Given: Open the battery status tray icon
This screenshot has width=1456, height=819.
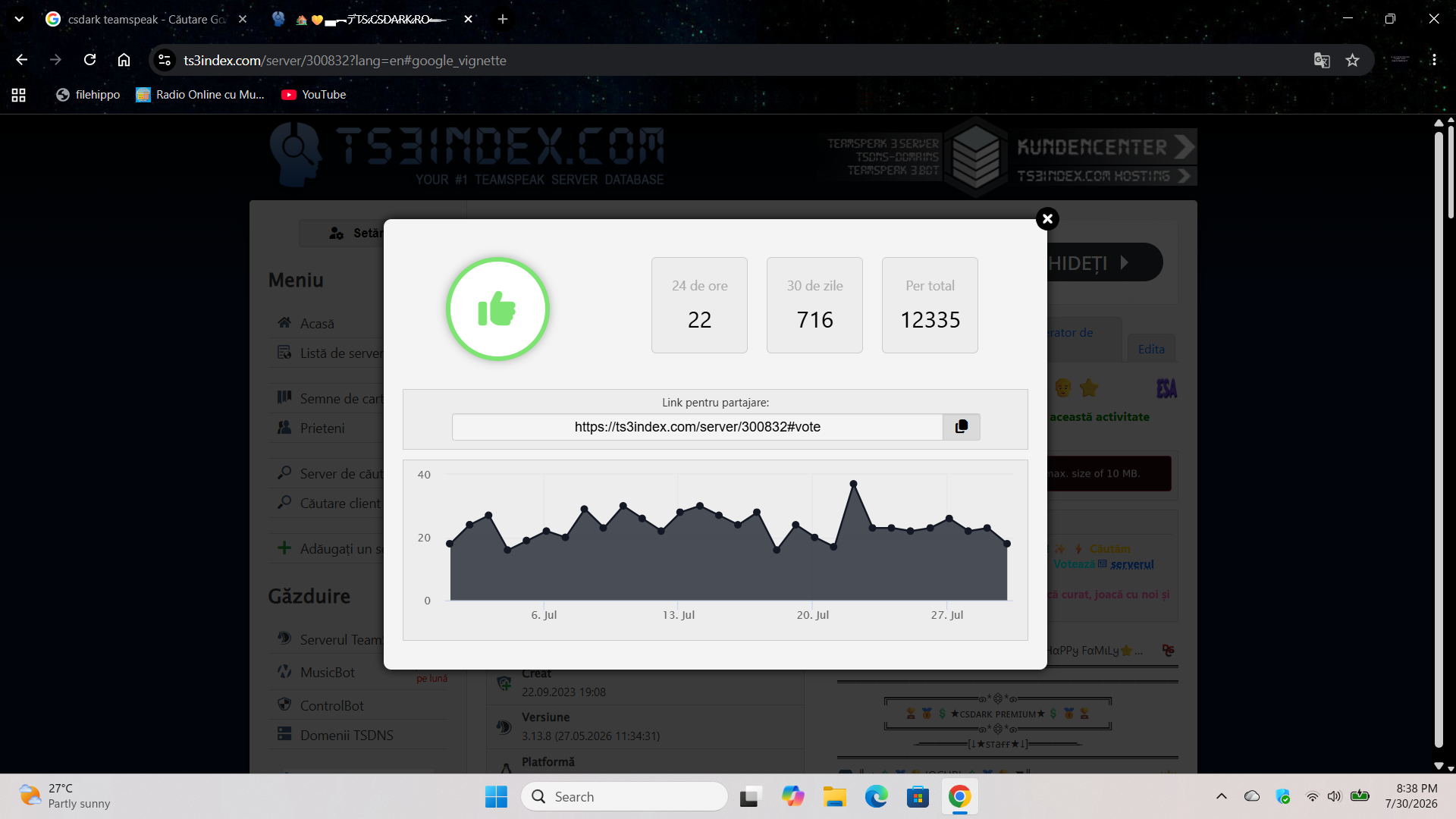Looking at the screenshot, I should (x=1360, y=796).
